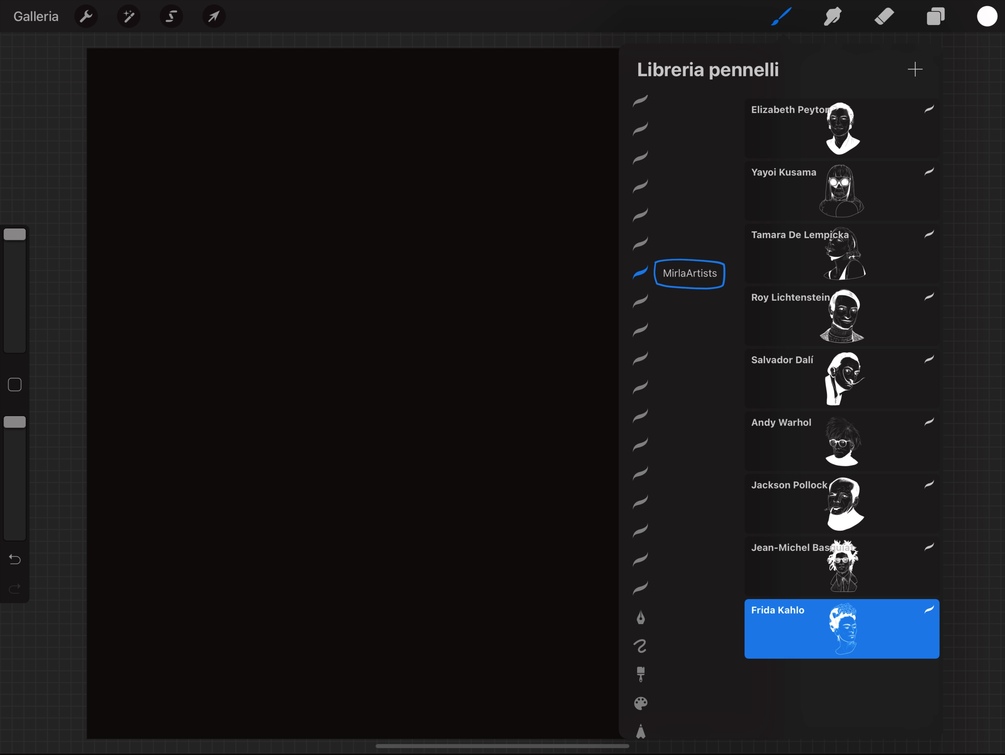This screenshot has height=755, width=1005.
Task: Select the Elizabeth Peyton brush
Action: [842, 128]
